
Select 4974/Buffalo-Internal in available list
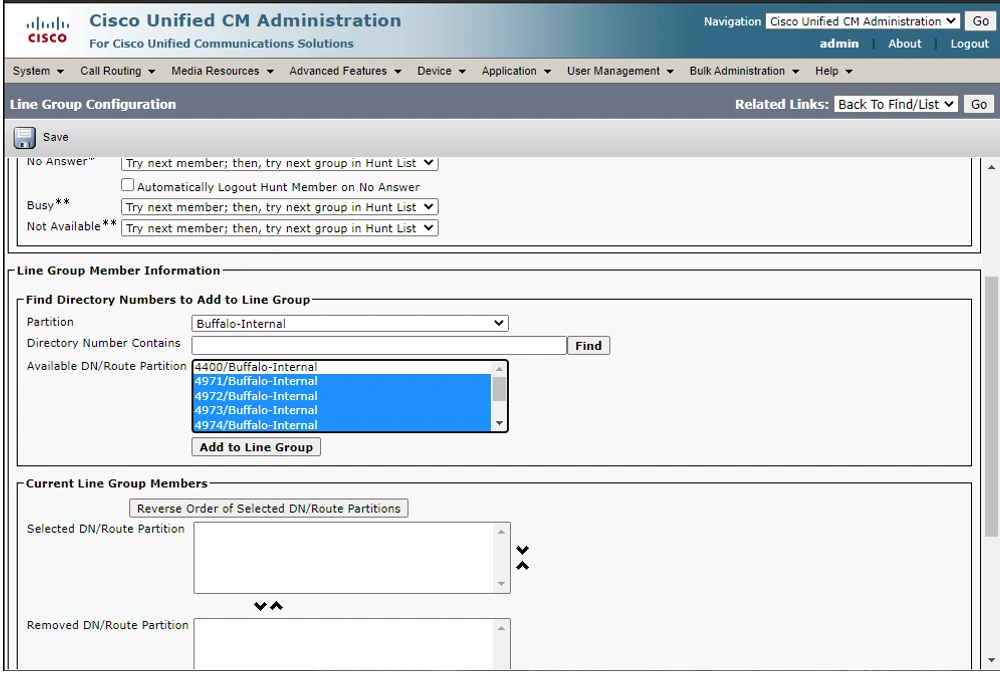[x=342, y=425]
